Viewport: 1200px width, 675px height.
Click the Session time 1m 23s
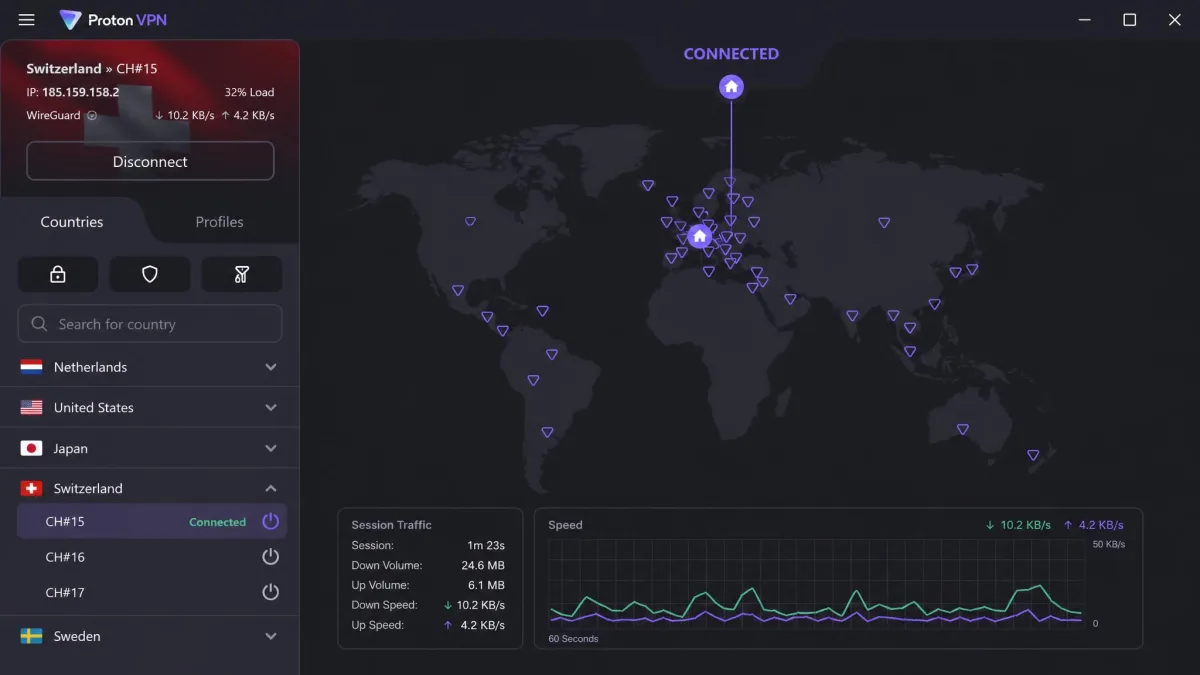[x=486, y=545]
